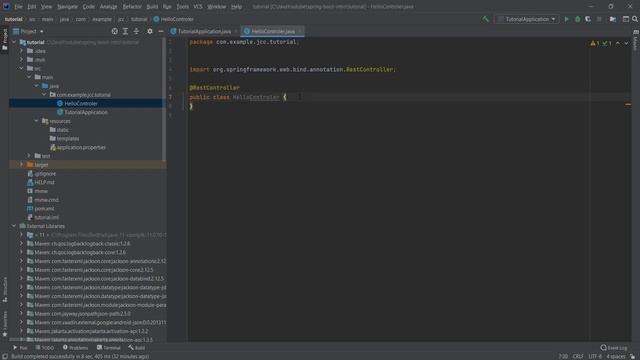This screenshot has height=360, width=640.
Task: Close the HelloController.java tab
Action: [300, 31]
